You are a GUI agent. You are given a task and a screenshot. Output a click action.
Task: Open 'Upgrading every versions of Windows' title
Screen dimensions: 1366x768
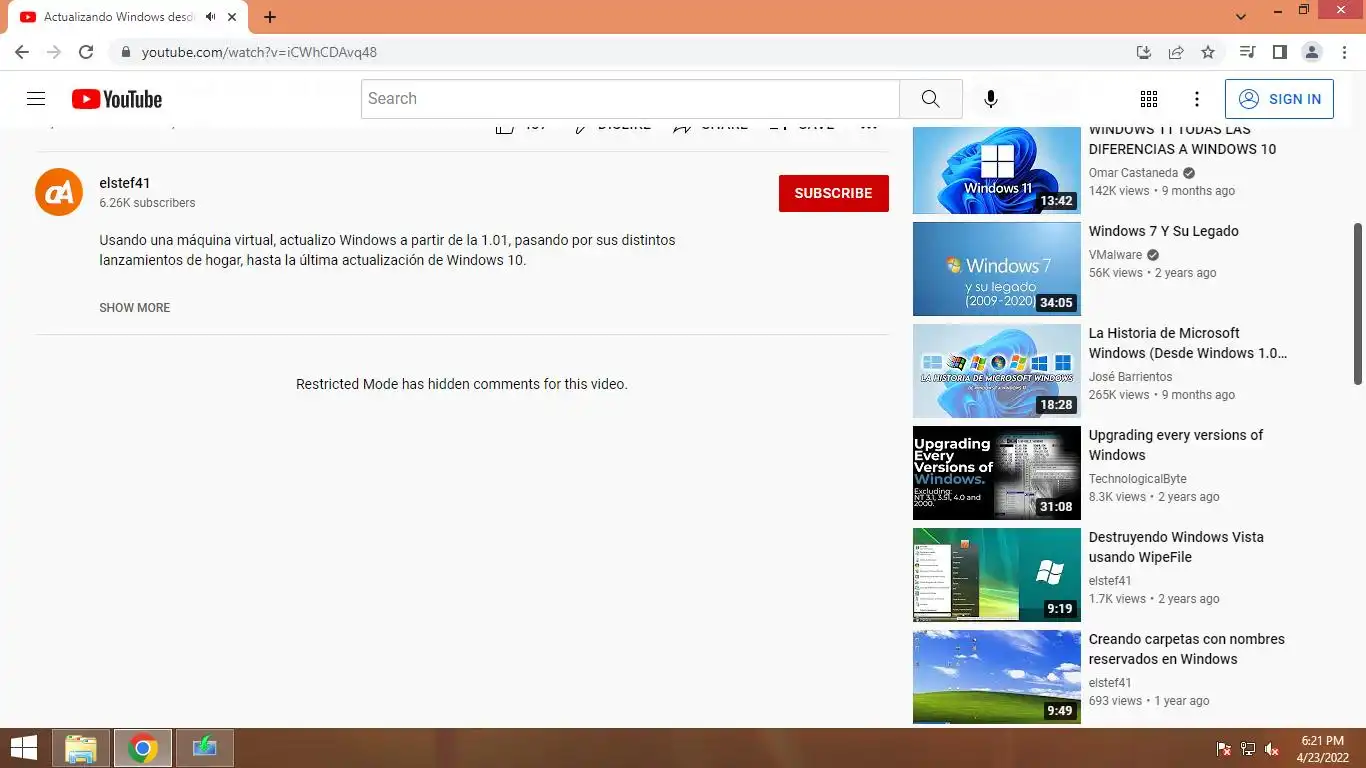click(1176, 445)
